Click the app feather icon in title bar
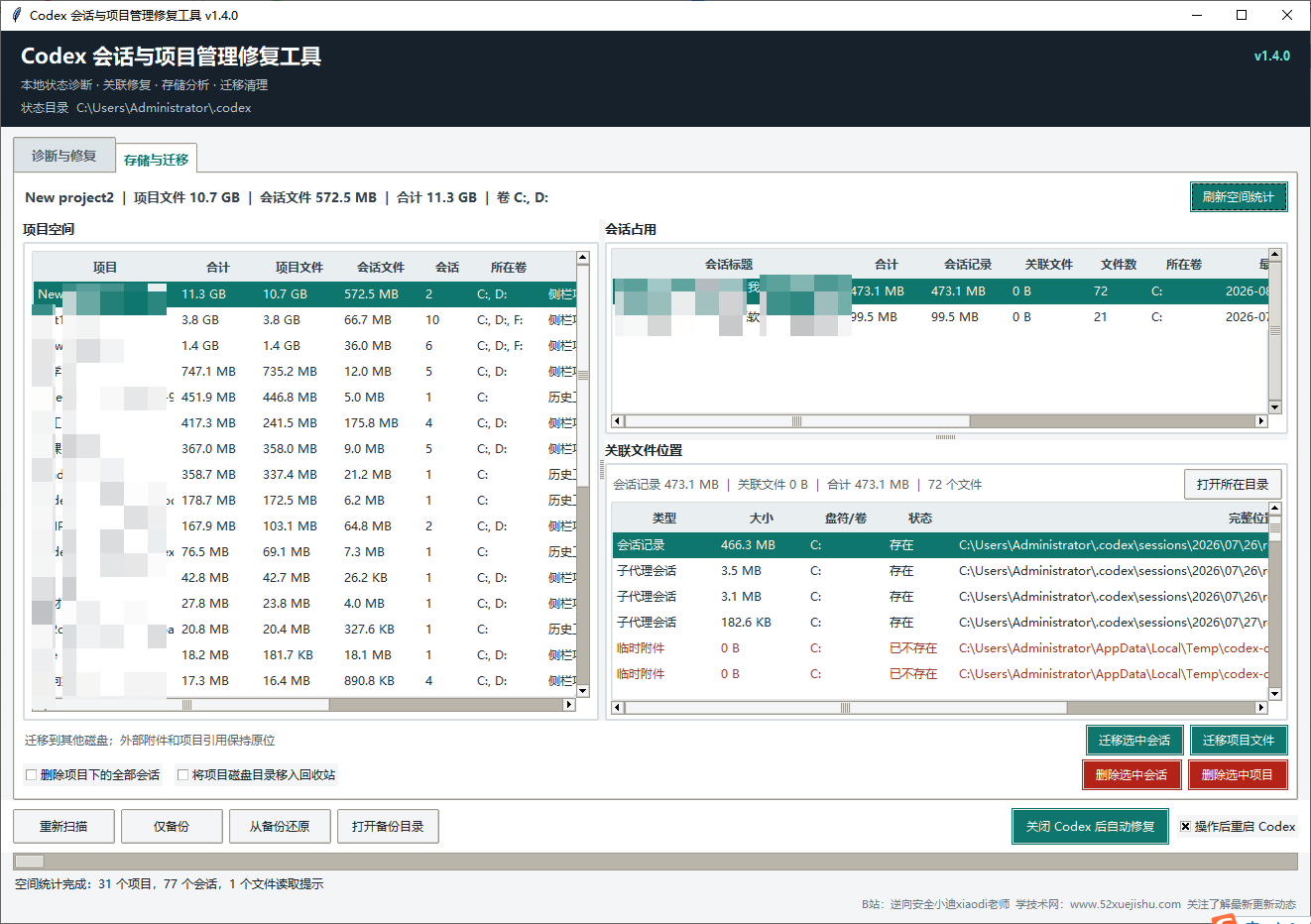The width and height of the screenshot is (1311, 924). point(16,15)
